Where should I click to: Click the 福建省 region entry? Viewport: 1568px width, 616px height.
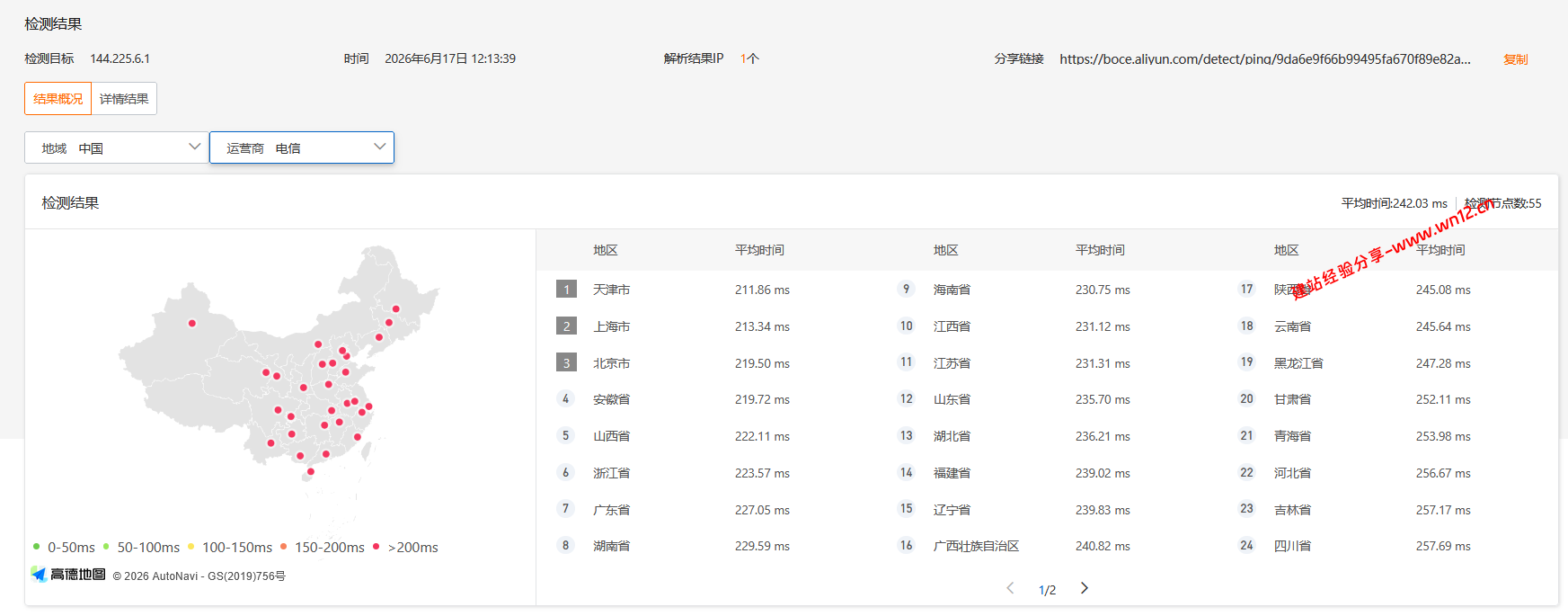[x=952, y=473]
